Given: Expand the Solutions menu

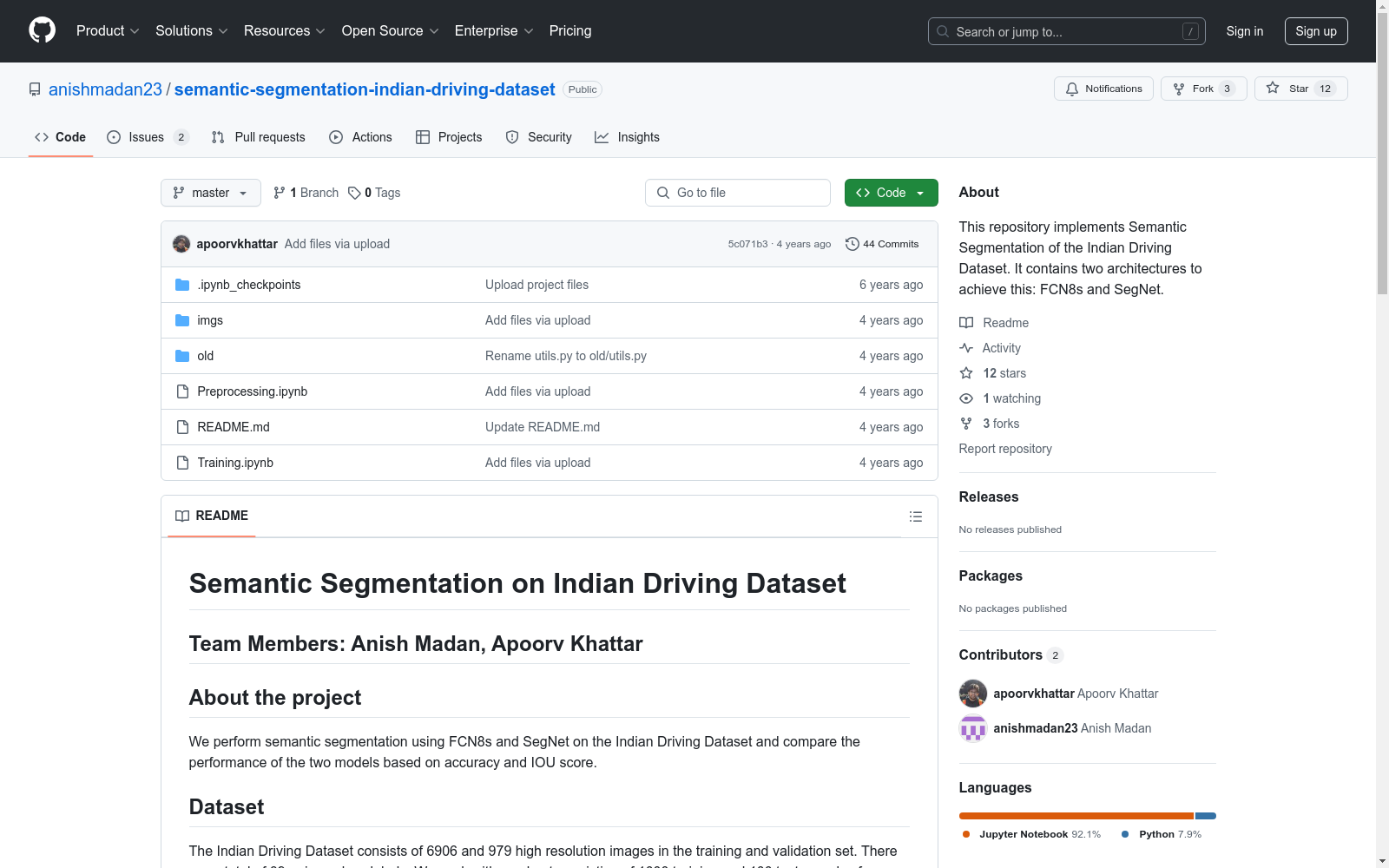Looking at the screenshot, I should click(x=192, y=31).
